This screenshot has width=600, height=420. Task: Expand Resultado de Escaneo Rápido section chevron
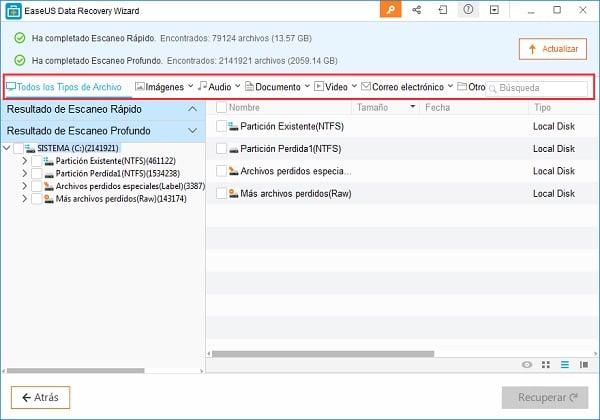pyautogui.click(x=192, y=109)
